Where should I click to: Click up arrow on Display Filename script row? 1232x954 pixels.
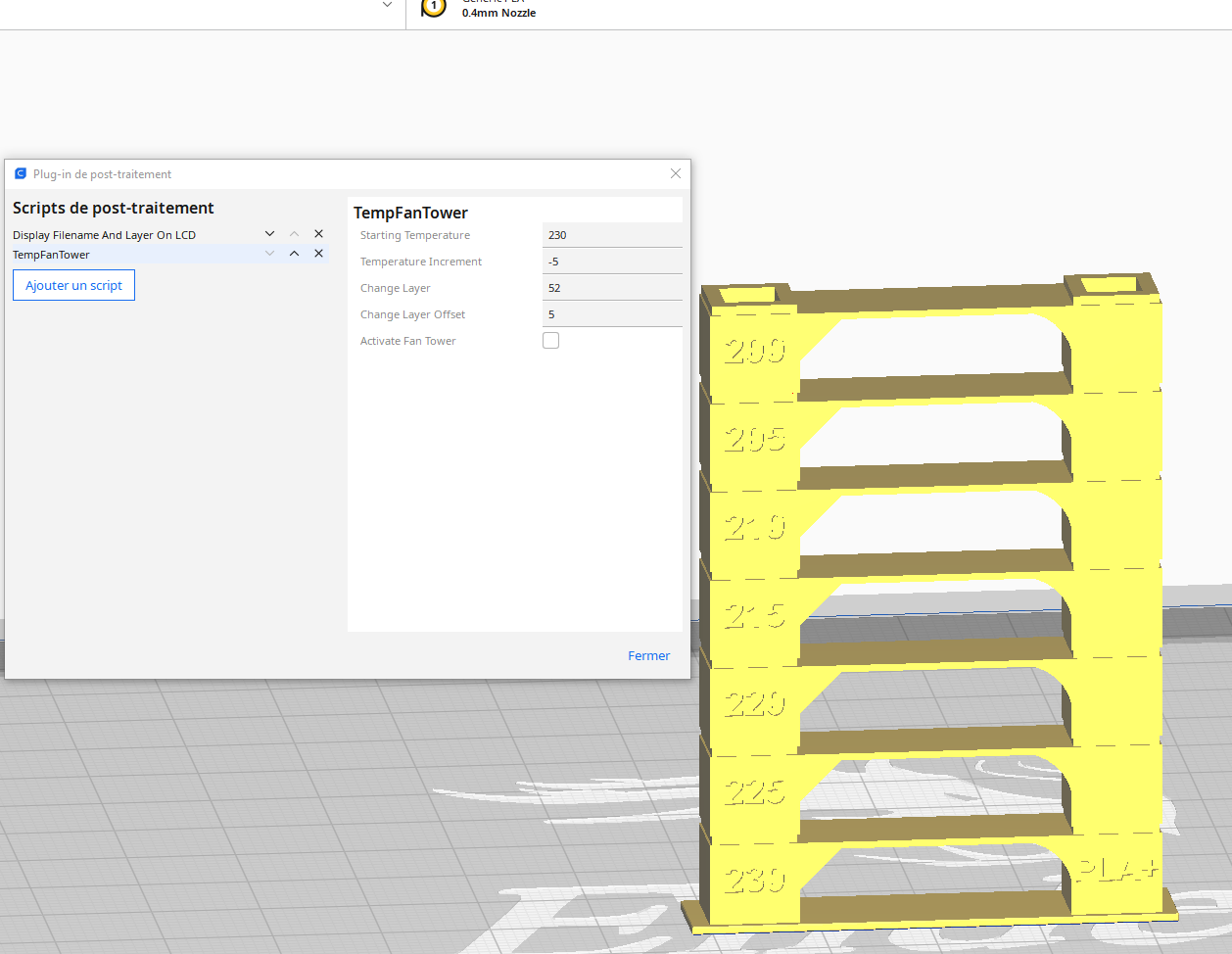294,234
